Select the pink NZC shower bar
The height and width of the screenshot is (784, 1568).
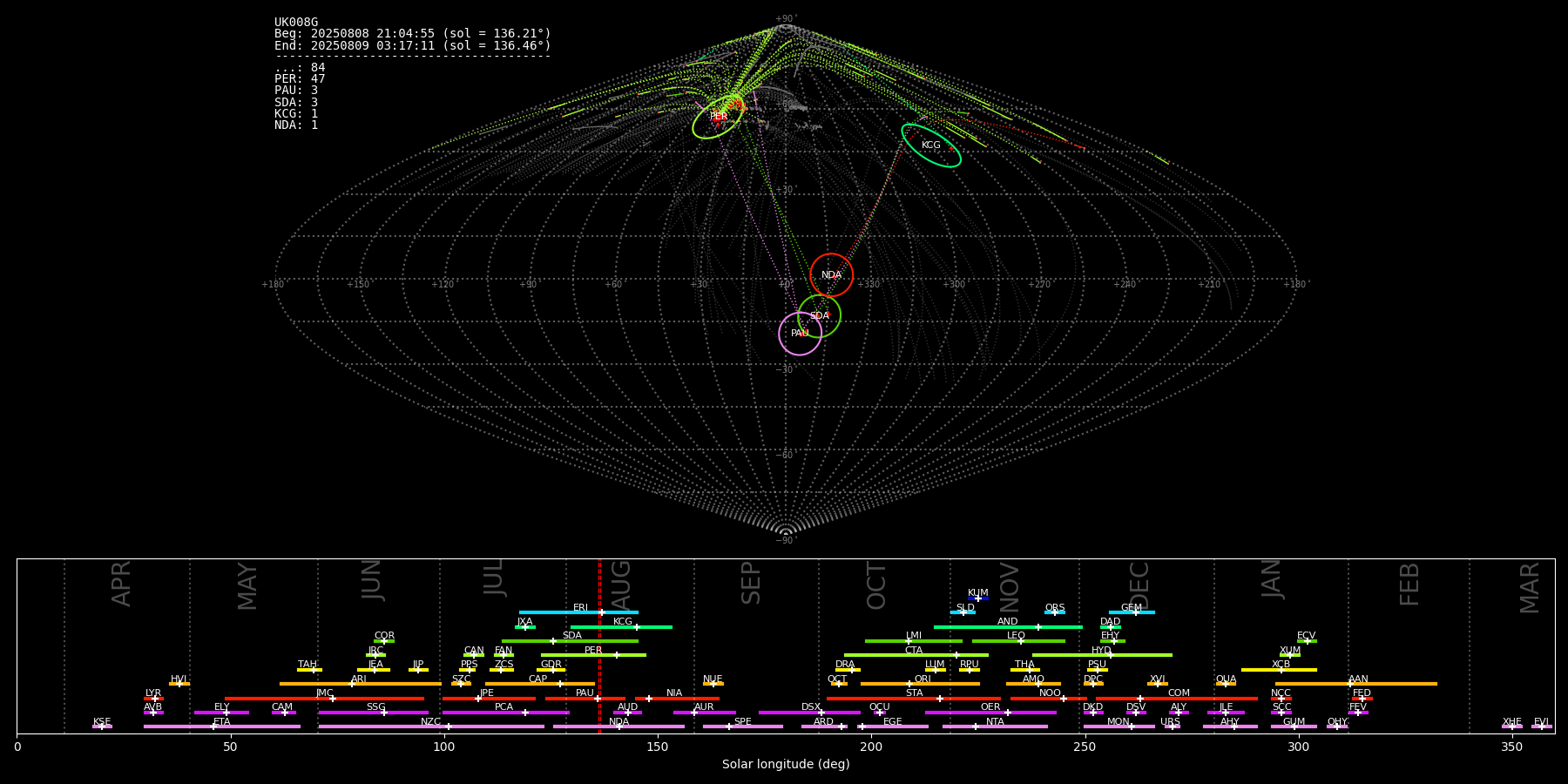(431, 727)
